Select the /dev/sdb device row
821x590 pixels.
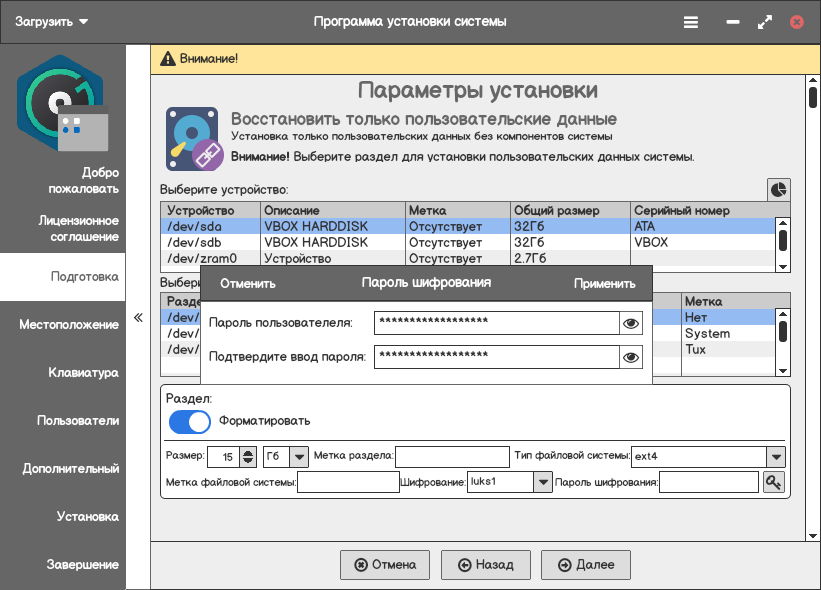[195, 243]
